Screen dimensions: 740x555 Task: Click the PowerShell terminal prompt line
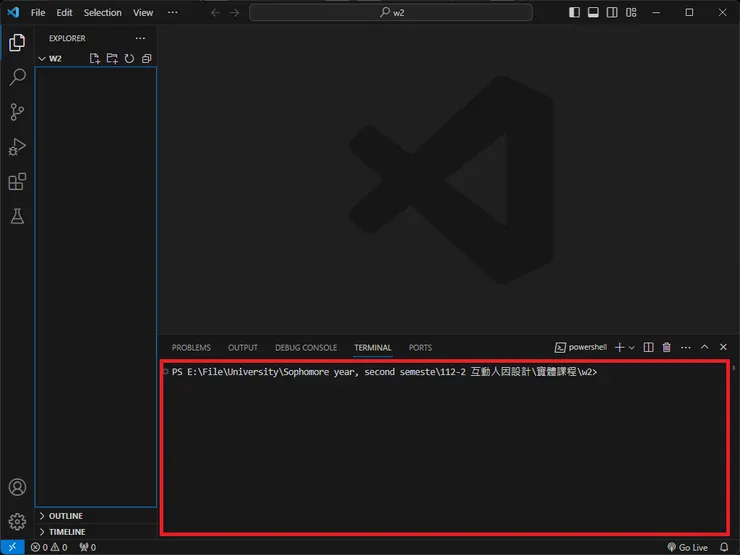point(384,372)
